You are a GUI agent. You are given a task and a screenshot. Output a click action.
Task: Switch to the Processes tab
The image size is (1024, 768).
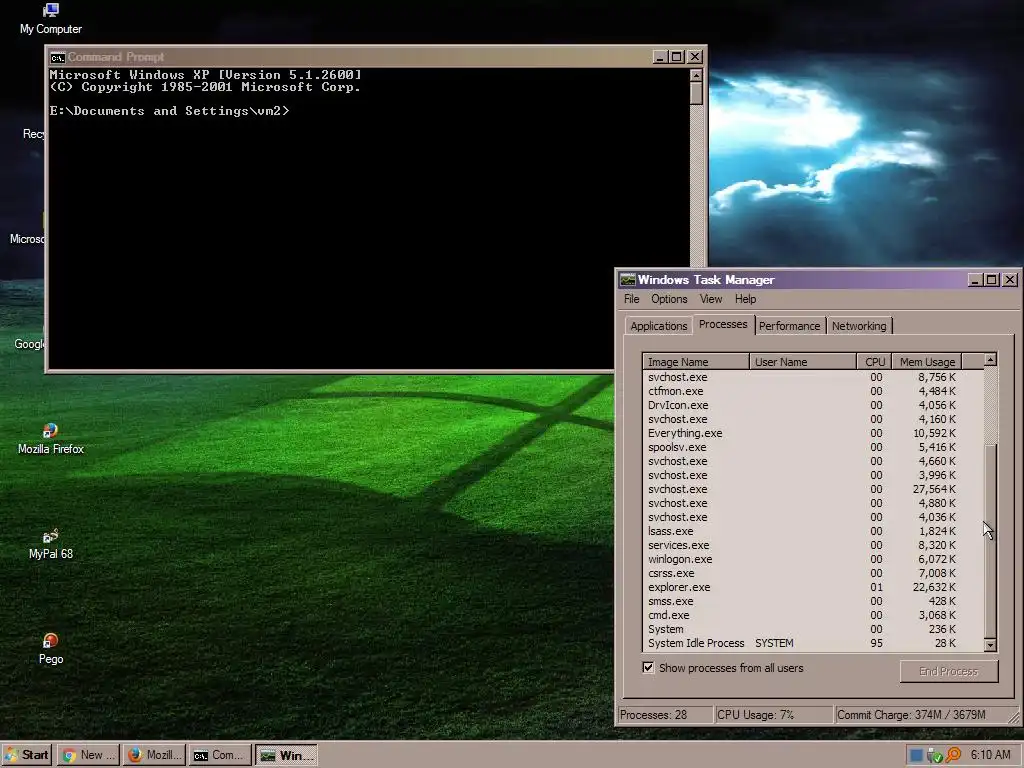point(723,325)
